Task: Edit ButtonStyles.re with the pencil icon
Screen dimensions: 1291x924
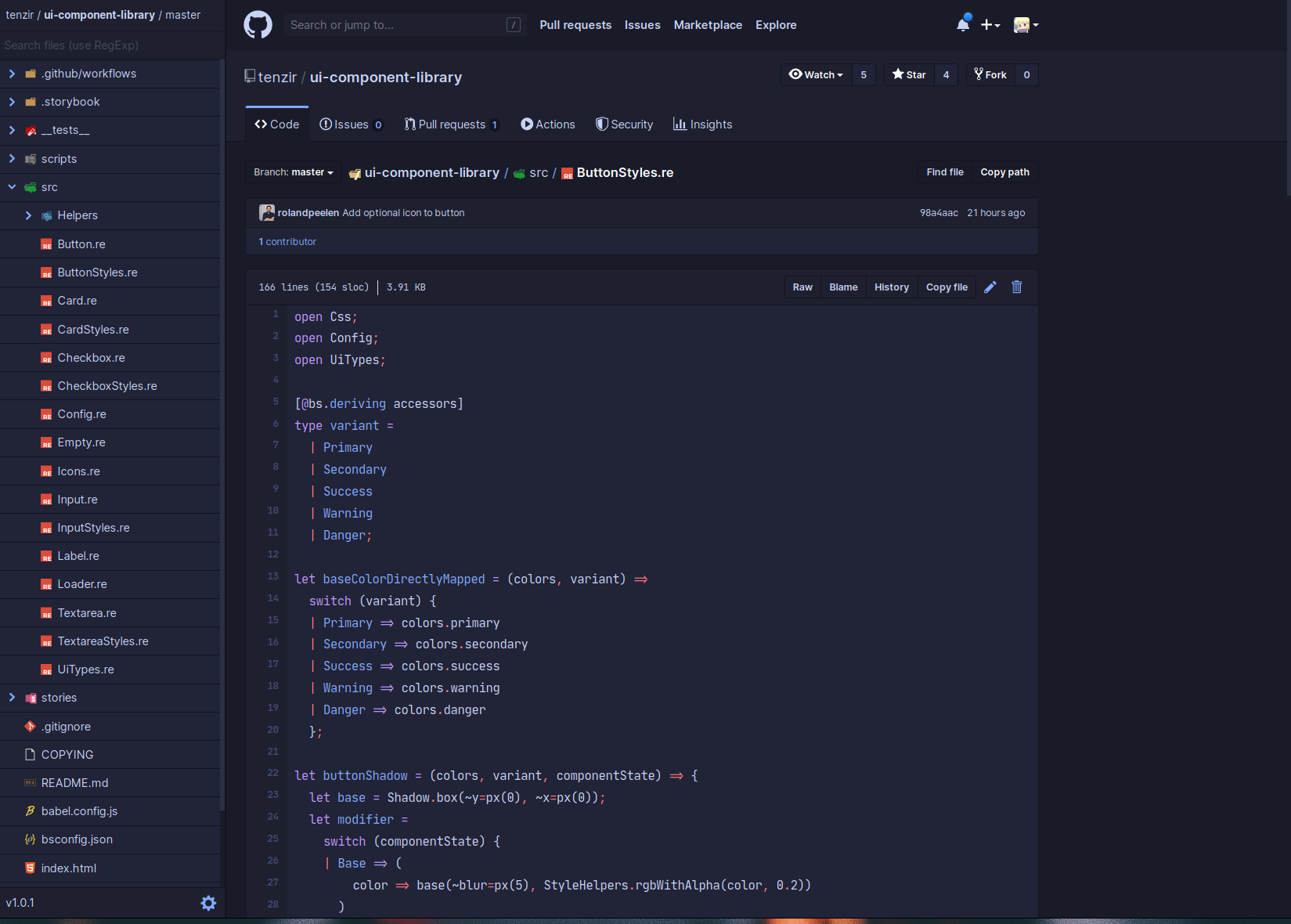Action: (990, 287)
